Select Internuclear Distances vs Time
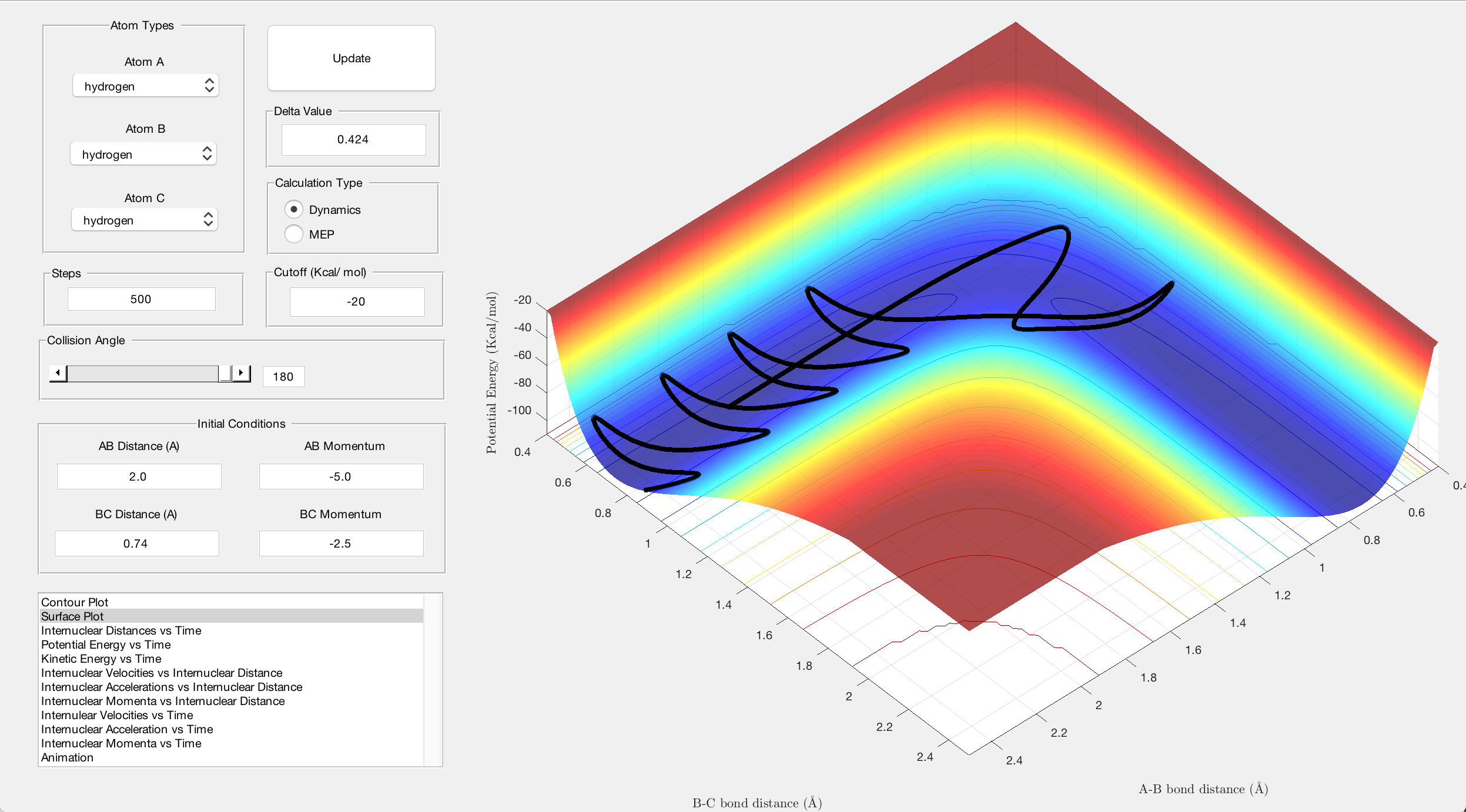The width and height of the screenshot is (1466, 812). coord(121,630)
